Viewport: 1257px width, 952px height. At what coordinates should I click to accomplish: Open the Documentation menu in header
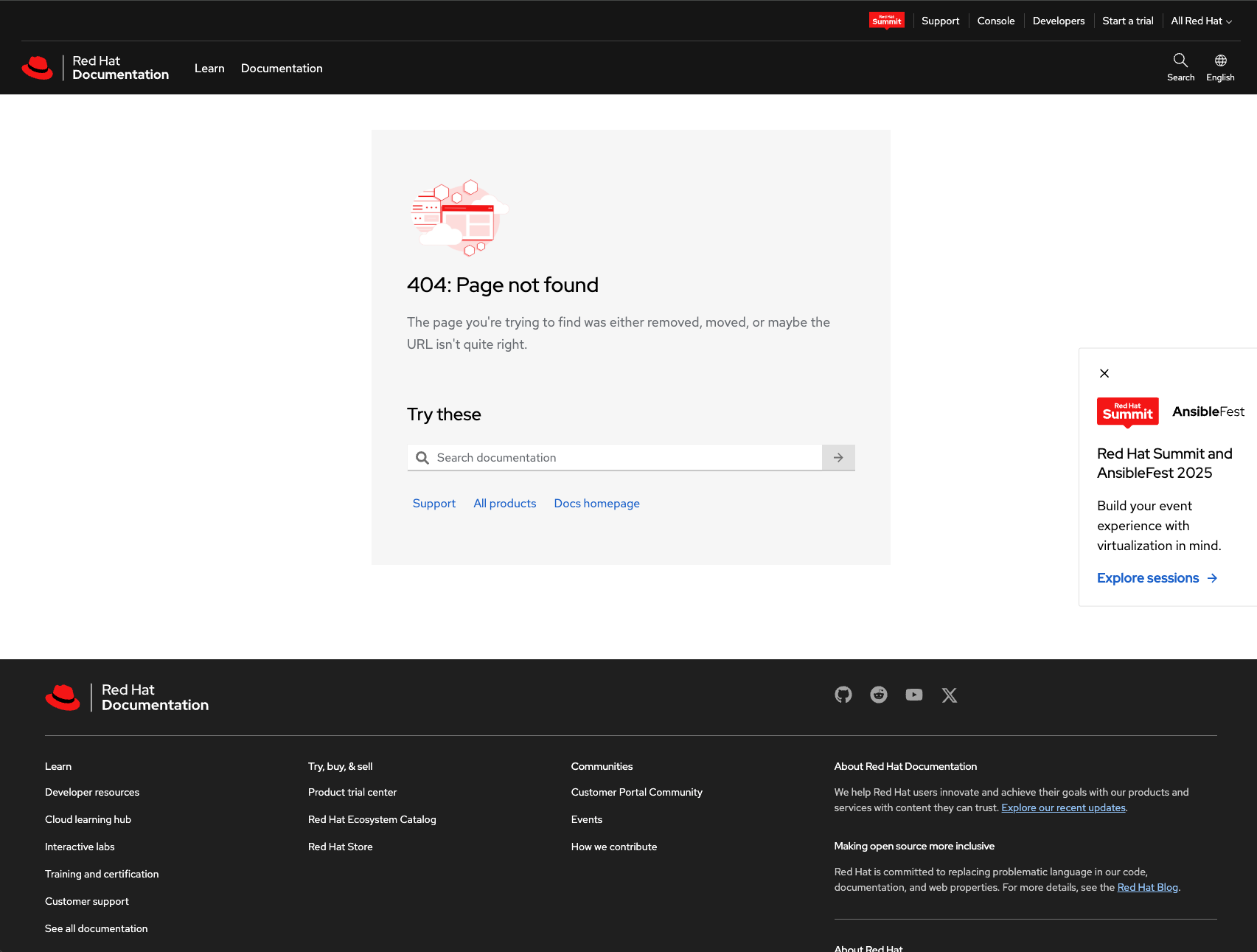click(282, 68)
